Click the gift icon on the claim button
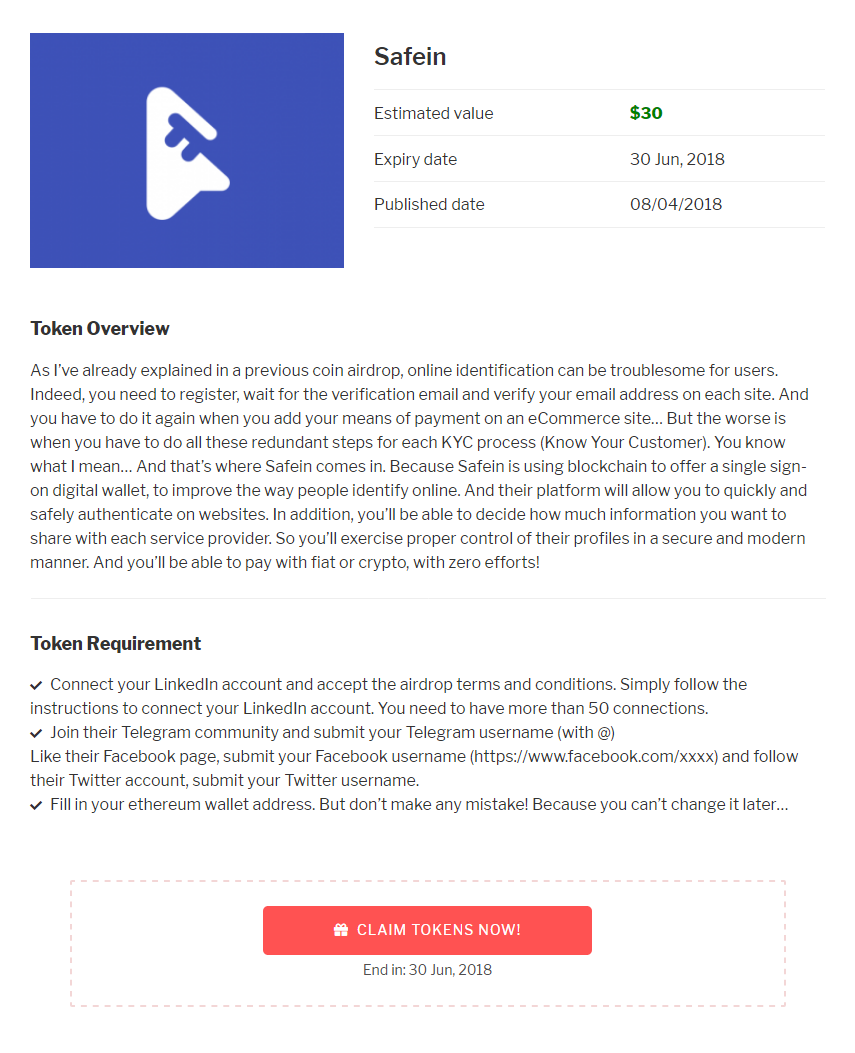This screenshot has width=855, height=1053. coord(341,930)
